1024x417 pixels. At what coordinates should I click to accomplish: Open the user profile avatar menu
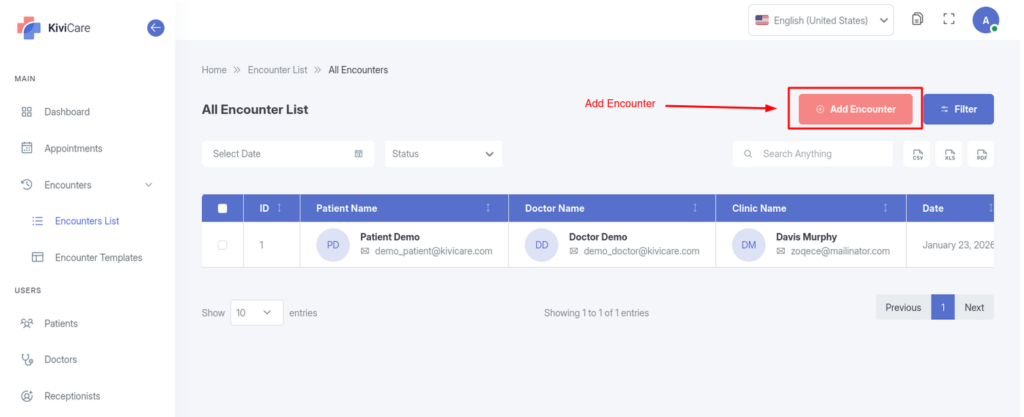(x=985, y=20)
